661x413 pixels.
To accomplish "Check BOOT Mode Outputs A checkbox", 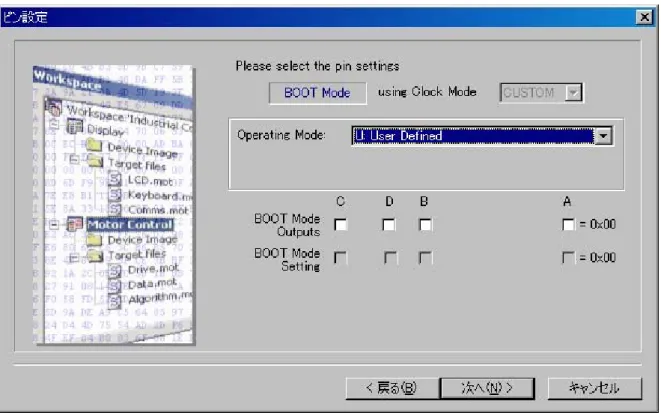I will pyautogui.click(x=568, y=225).
